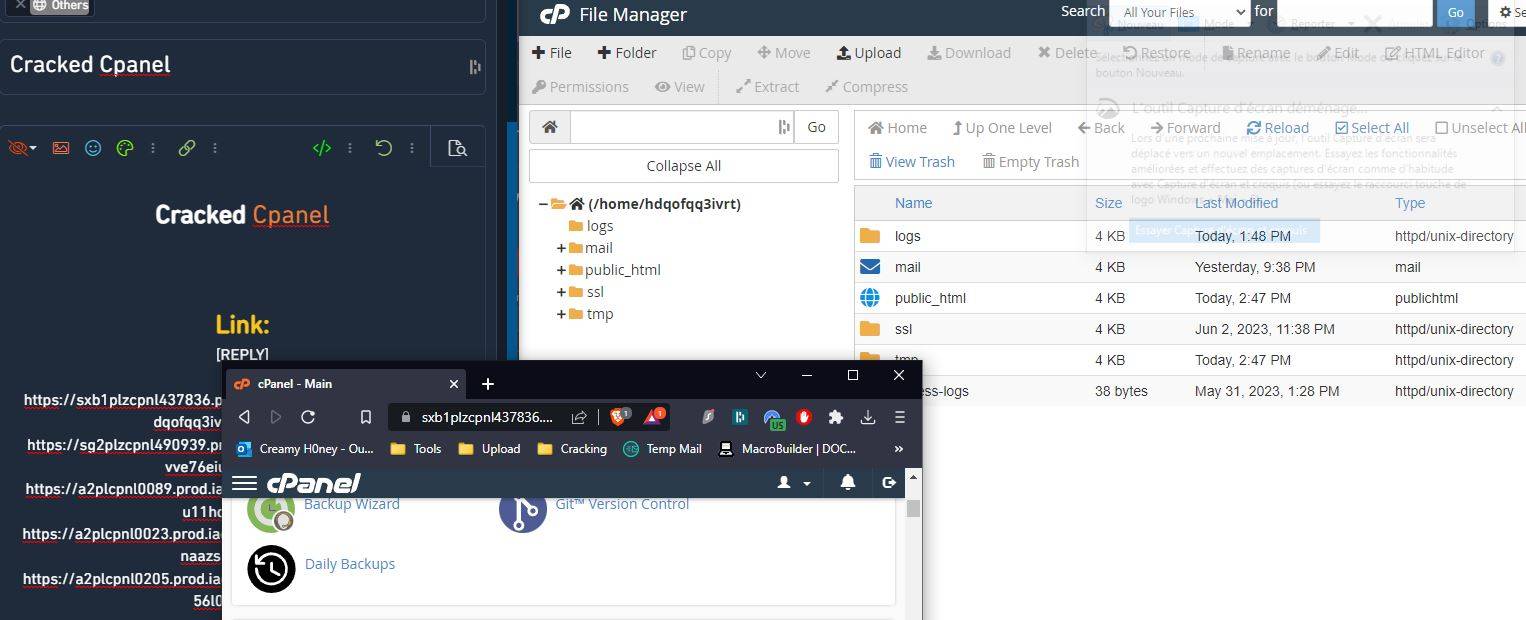1526x620 pixels.
Task: Click the insert image icon in post editor
Action: coord(61,148)
